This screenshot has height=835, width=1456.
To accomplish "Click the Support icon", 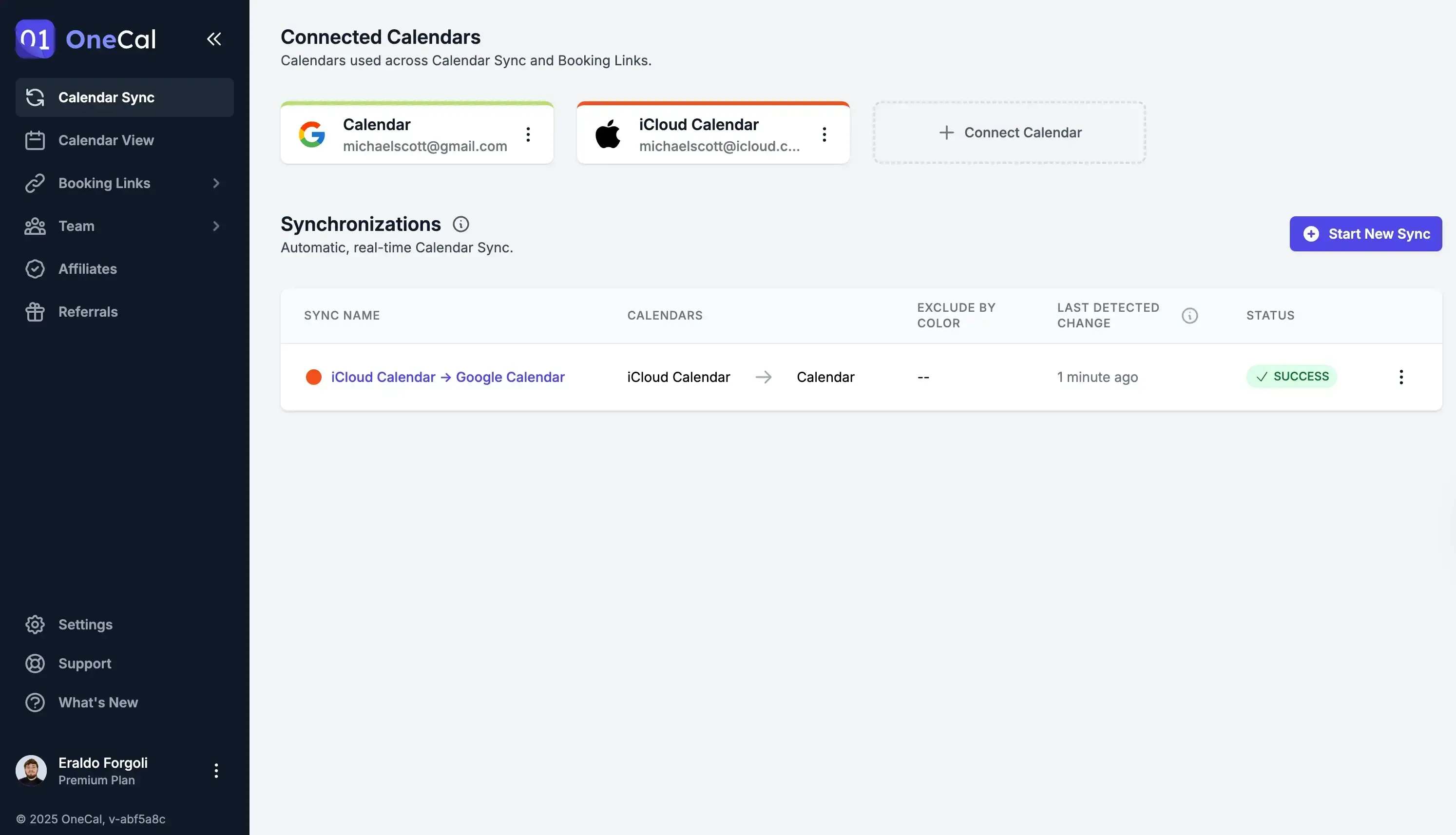I will tap(35, 663).
